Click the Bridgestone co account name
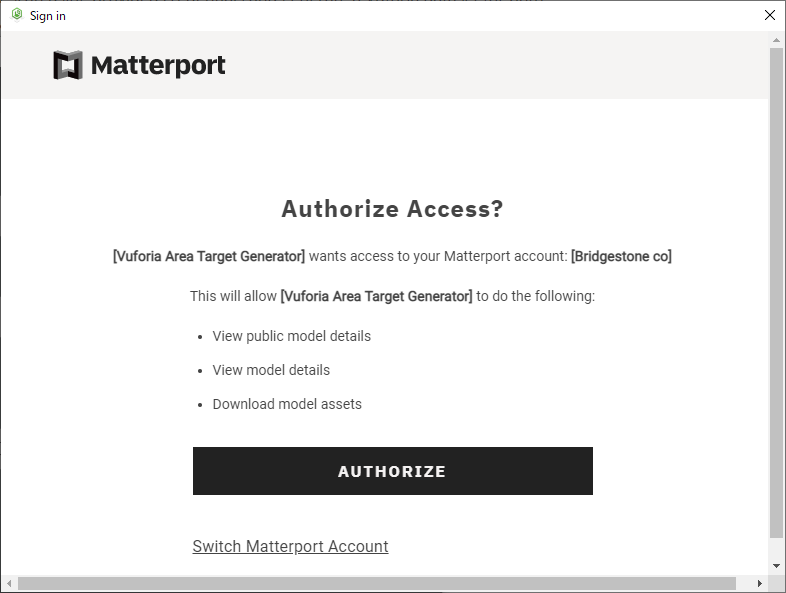The image size is (786, 593). pos(621,256)
